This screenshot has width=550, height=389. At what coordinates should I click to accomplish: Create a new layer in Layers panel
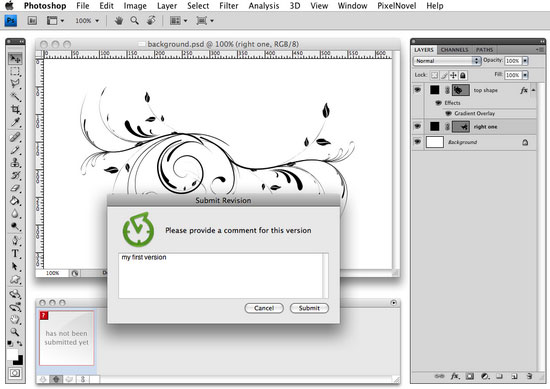coord(515,376)
